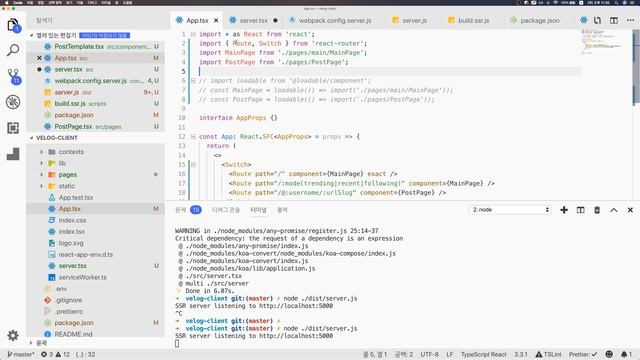This screenshot has width=640, height=360.
Task: Click errors and warnings count in status bar
Action: pos(55,354)
